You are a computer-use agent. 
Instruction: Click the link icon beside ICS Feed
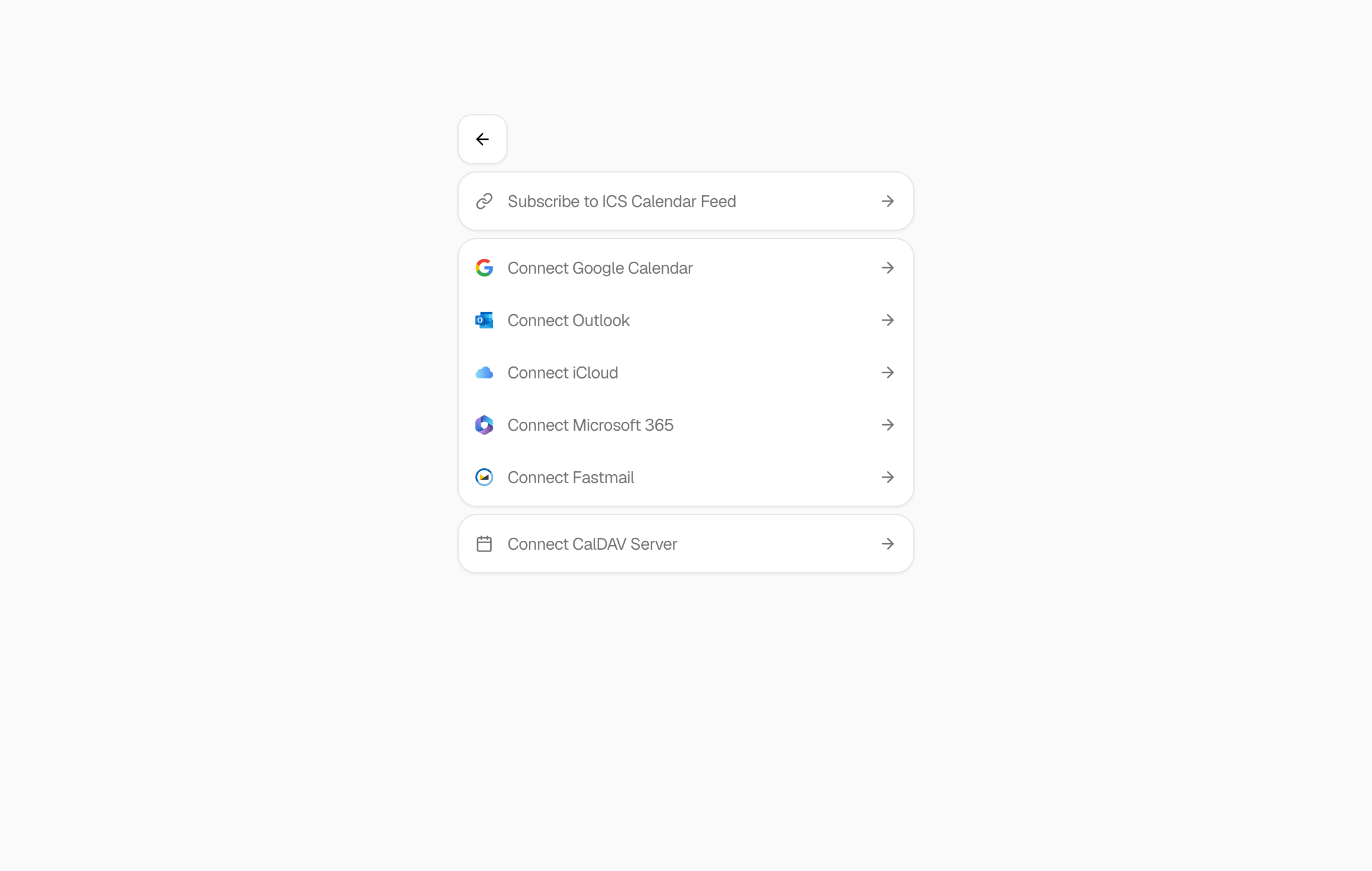click(484, 202)
